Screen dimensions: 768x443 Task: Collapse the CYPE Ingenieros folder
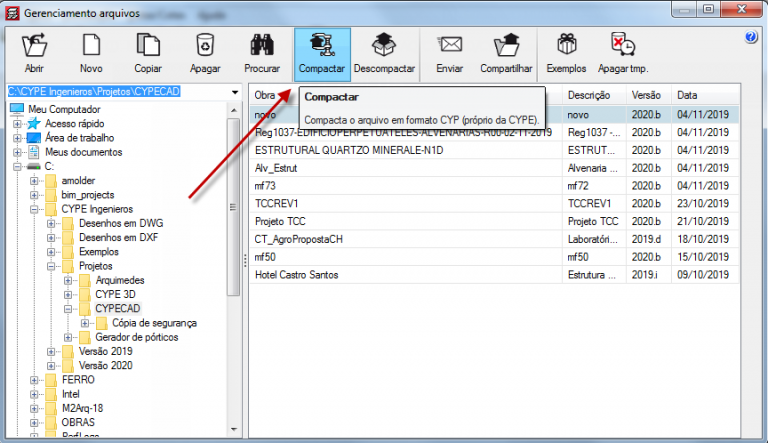coord(36,209)
